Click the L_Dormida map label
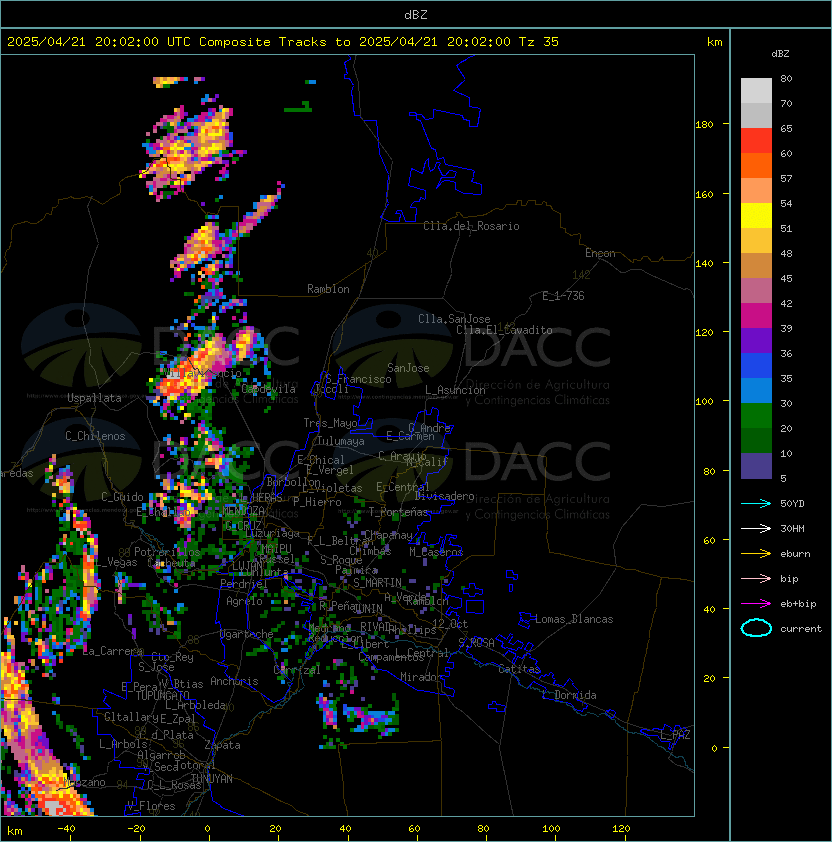 569,695
